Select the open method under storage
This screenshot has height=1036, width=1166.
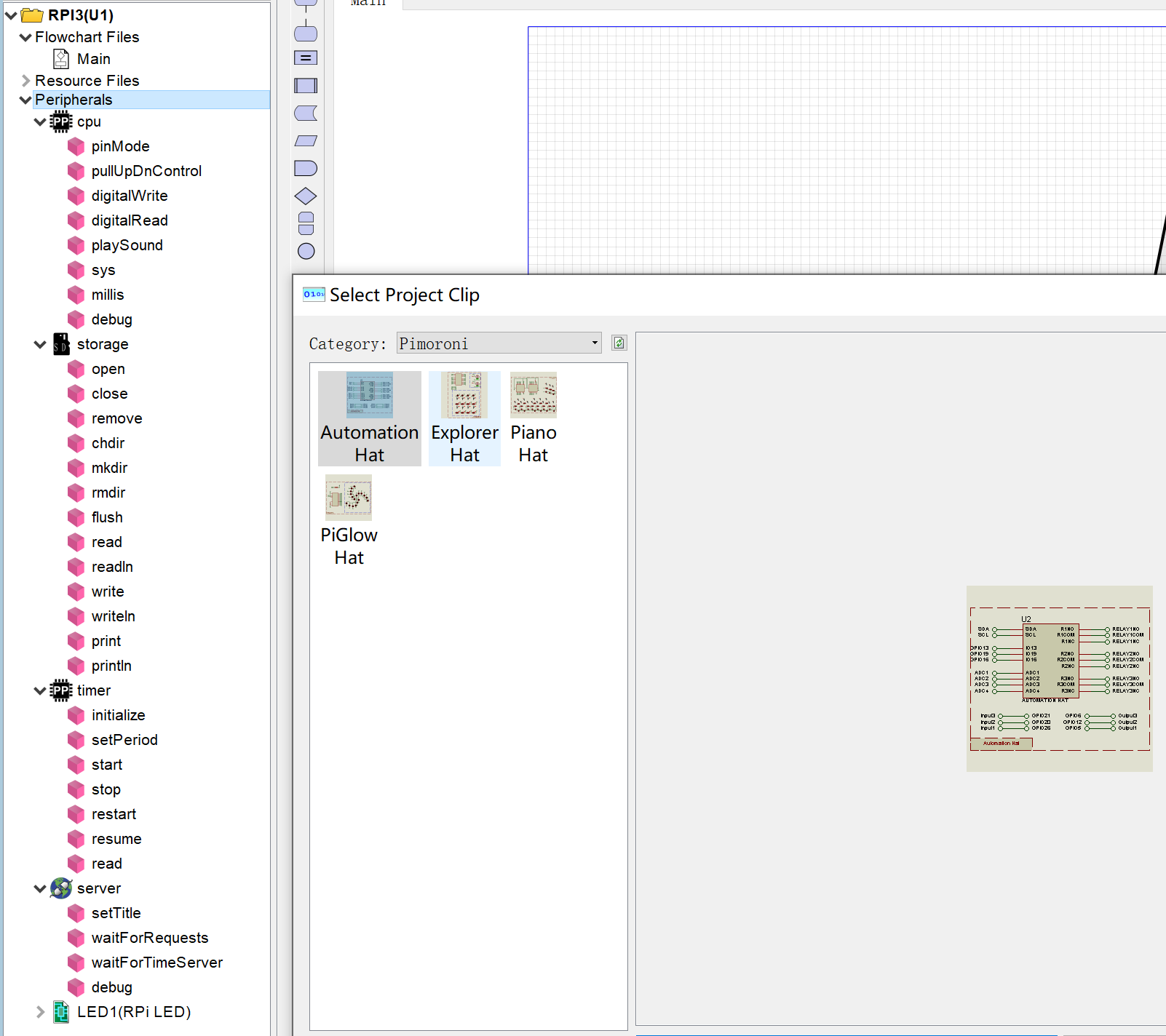click(x=108, y=369)
